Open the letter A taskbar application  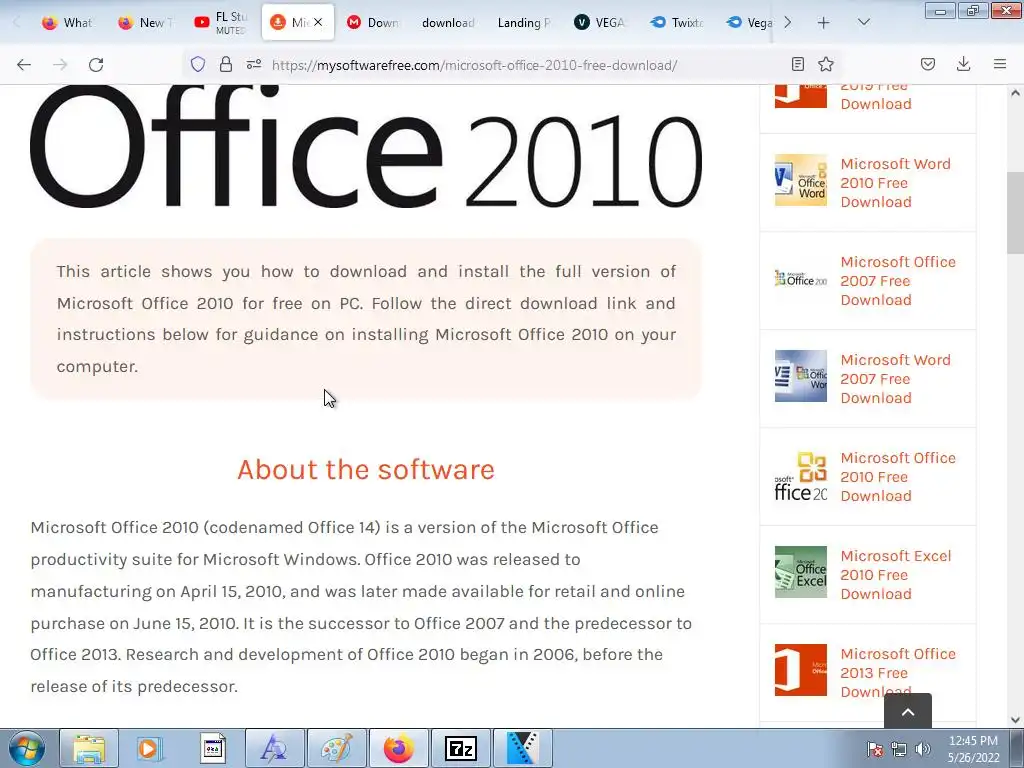coord(275,748)
